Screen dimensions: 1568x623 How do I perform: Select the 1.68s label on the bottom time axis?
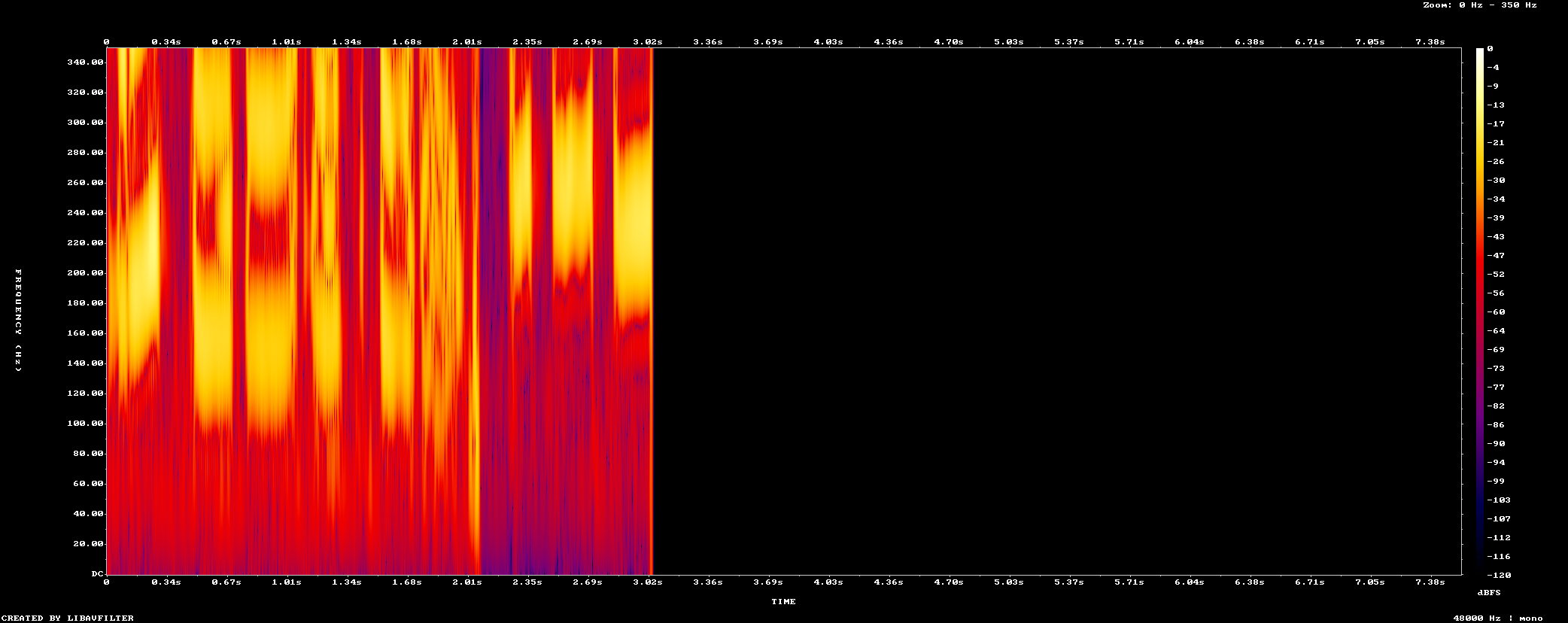point(407,582)
